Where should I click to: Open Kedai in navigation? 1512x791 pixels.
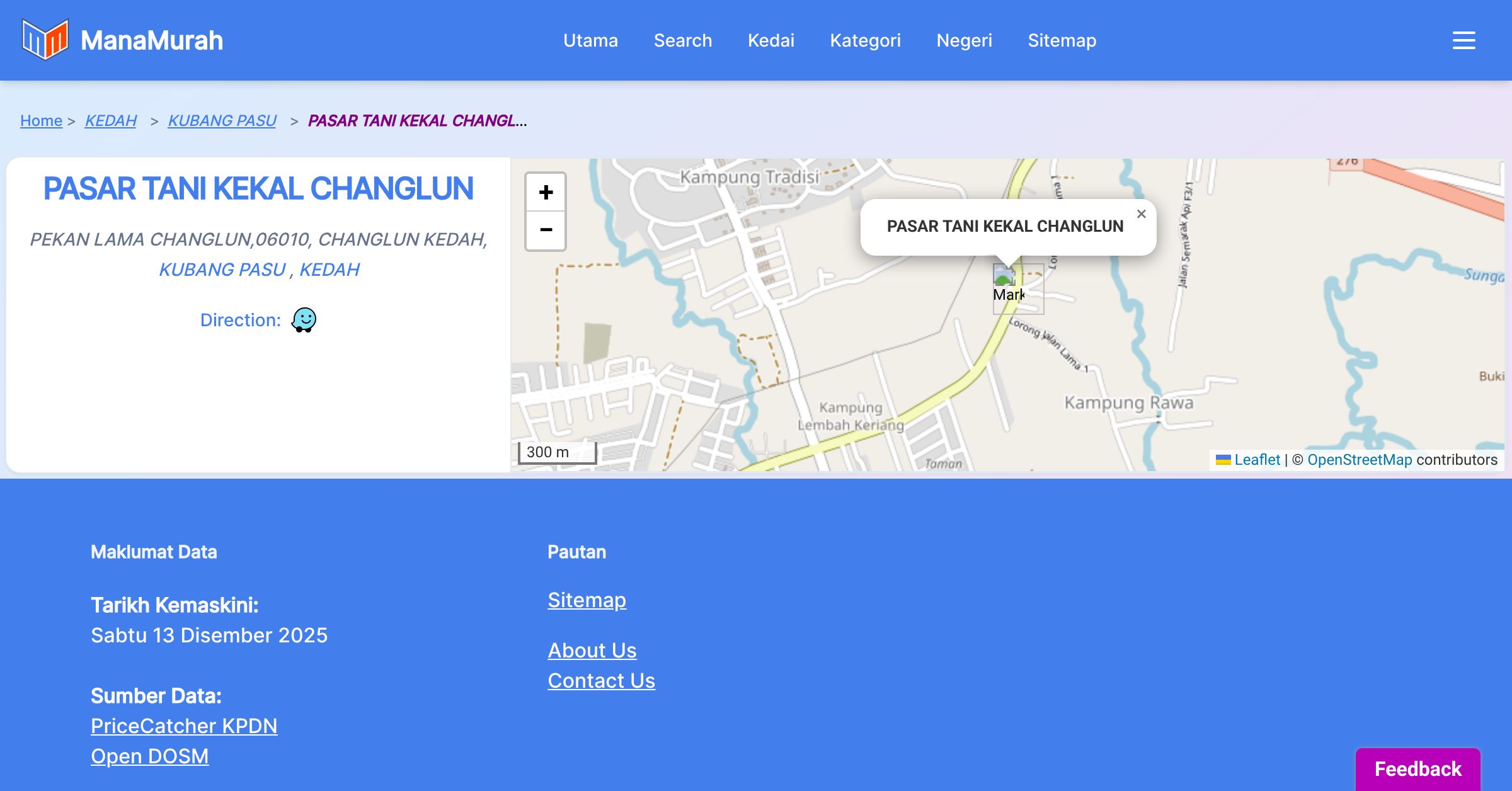point(770,40)
